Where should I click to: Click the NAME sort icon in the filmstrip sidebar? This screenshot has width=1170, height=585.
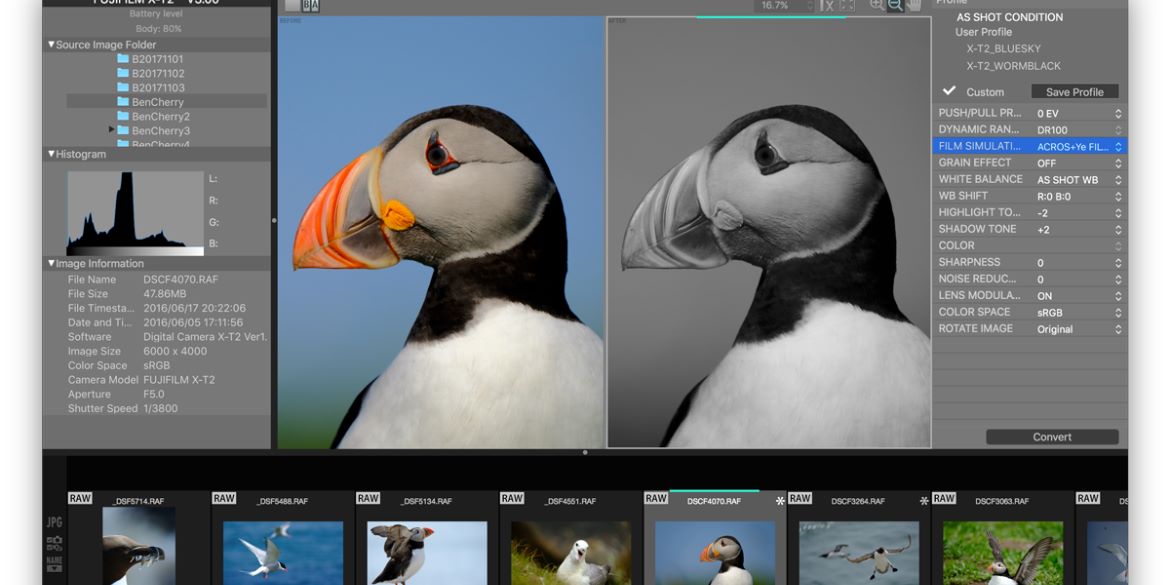[54, 563]
